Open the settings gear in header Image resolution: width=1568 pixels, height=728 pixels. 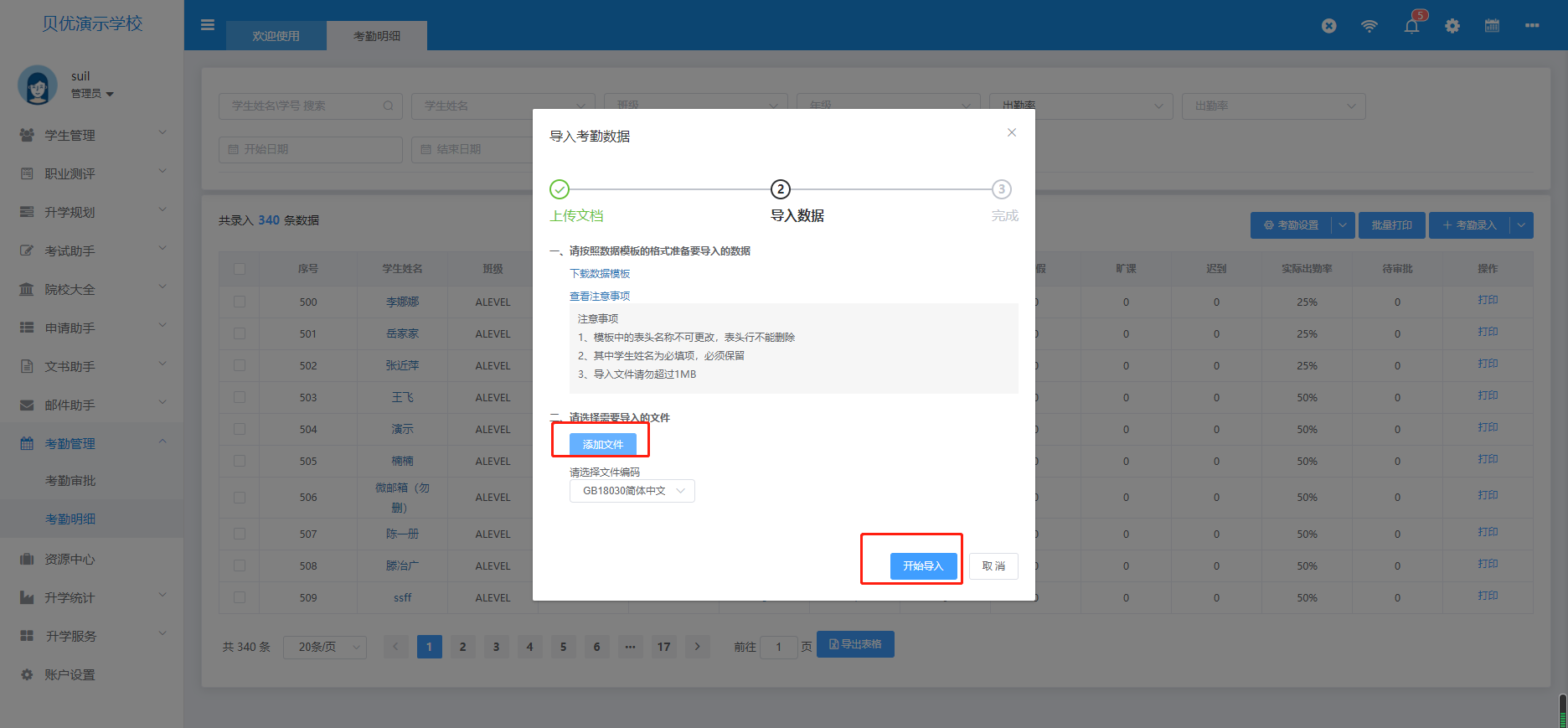point(1452,26)
